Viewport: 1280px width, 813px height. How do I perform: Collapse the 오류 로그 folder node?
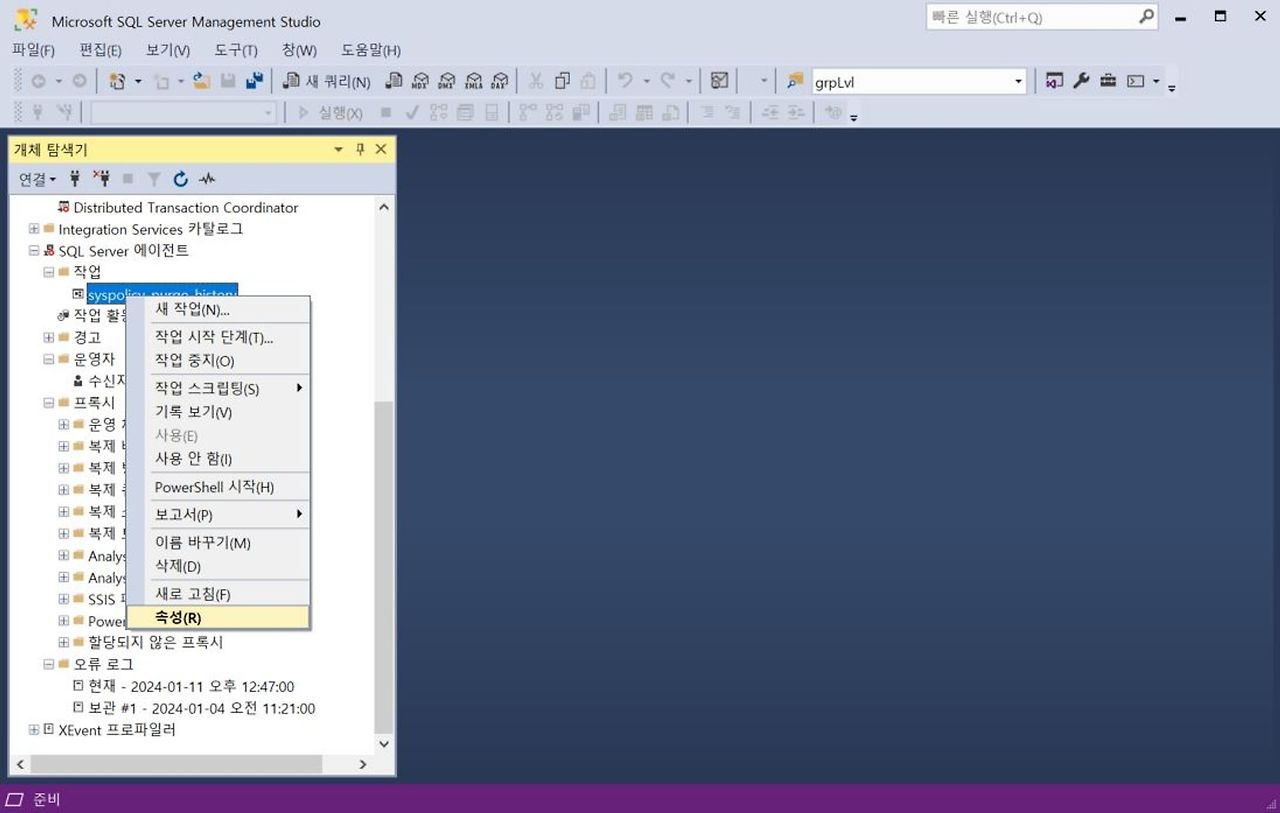48,664
